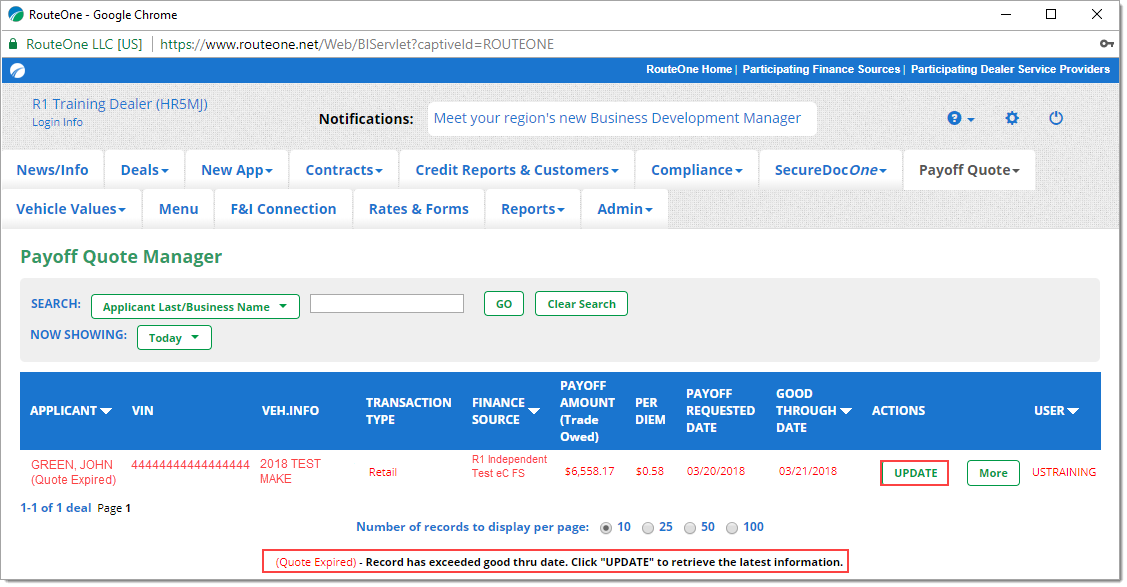Viewport: 1127px width, 587px height.
Task: Expand the SecureDocOne menu
Action: (830, 170)
